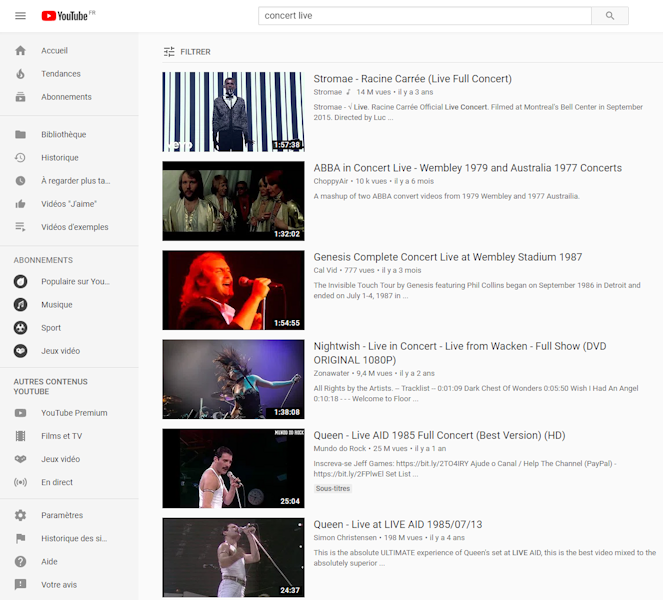The height and width of the screenshot is (600, 663).
Task: Open ABBA in Concert Live video title
Action: pos(467,168)
